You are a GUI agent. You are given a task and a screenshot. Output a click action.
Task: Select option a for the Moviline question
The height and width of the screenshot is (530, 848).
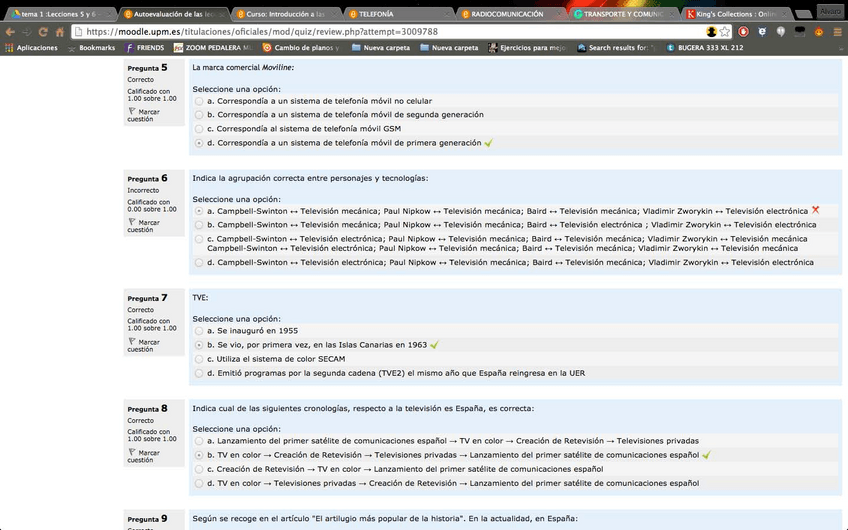click(x=199, y=101)
